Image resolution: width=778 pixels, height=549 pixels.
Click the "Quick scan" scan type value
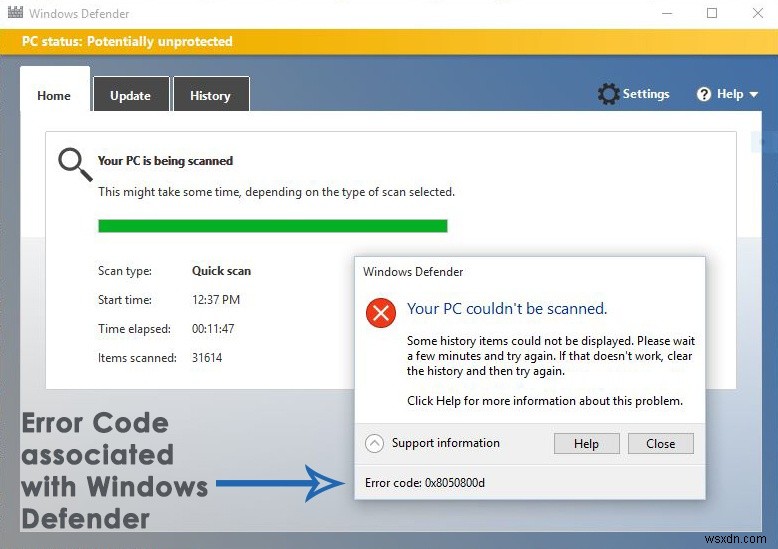[x=221, y=271]
